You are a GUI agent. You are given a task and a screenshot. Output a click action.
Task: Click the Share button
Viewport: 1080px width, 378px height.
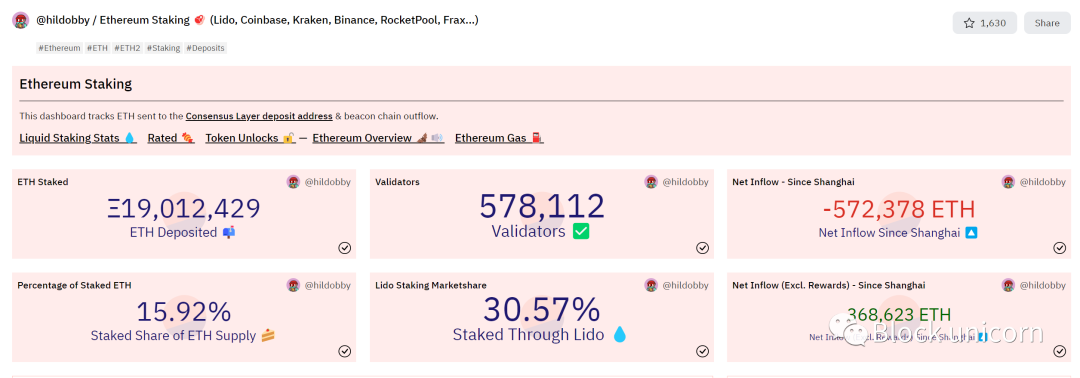pyautogui.click(x=1046, y=23)
